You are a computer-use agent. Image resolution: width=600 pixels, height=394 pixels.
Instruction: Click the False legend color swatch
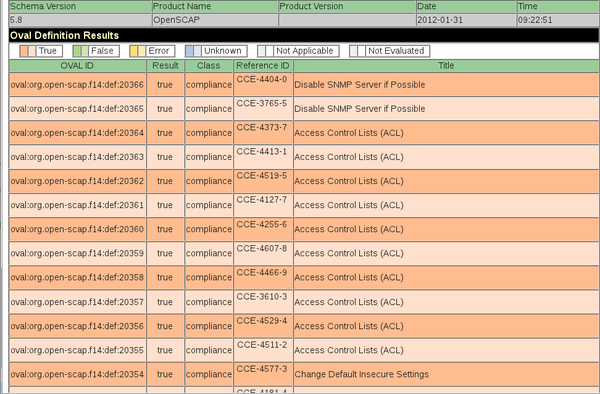click(x=80, y=51)
